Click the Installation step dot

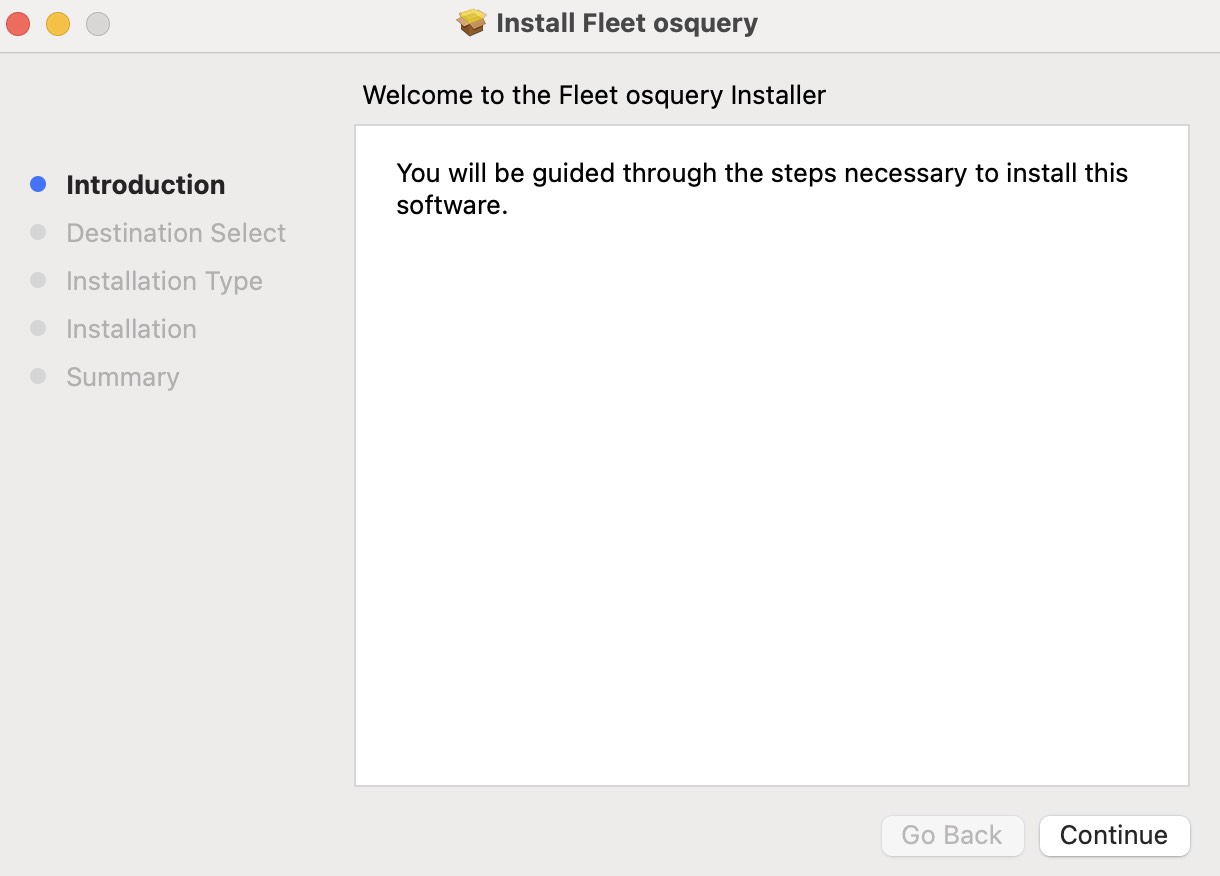tap(38, 328)
